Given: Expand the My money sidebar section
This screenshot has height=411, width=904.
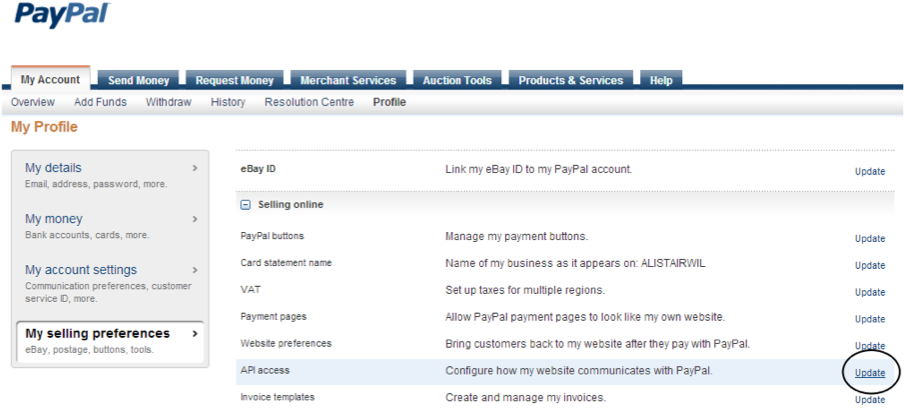Looking at the screenshot, I should point(110,226).
